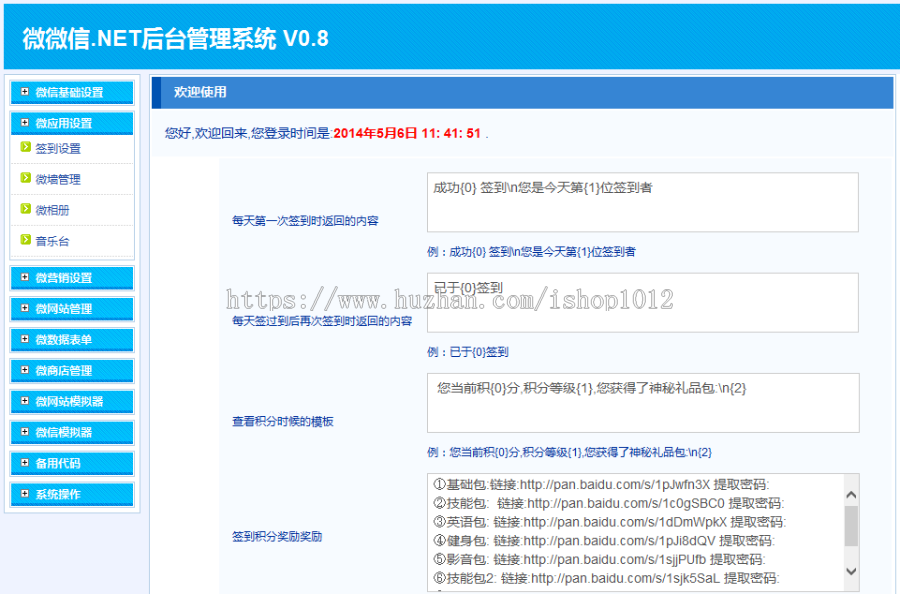This screenshot has height=594, width=900.
Task: Click the green icon beside 微相册
Action: (x=24, y=209)
